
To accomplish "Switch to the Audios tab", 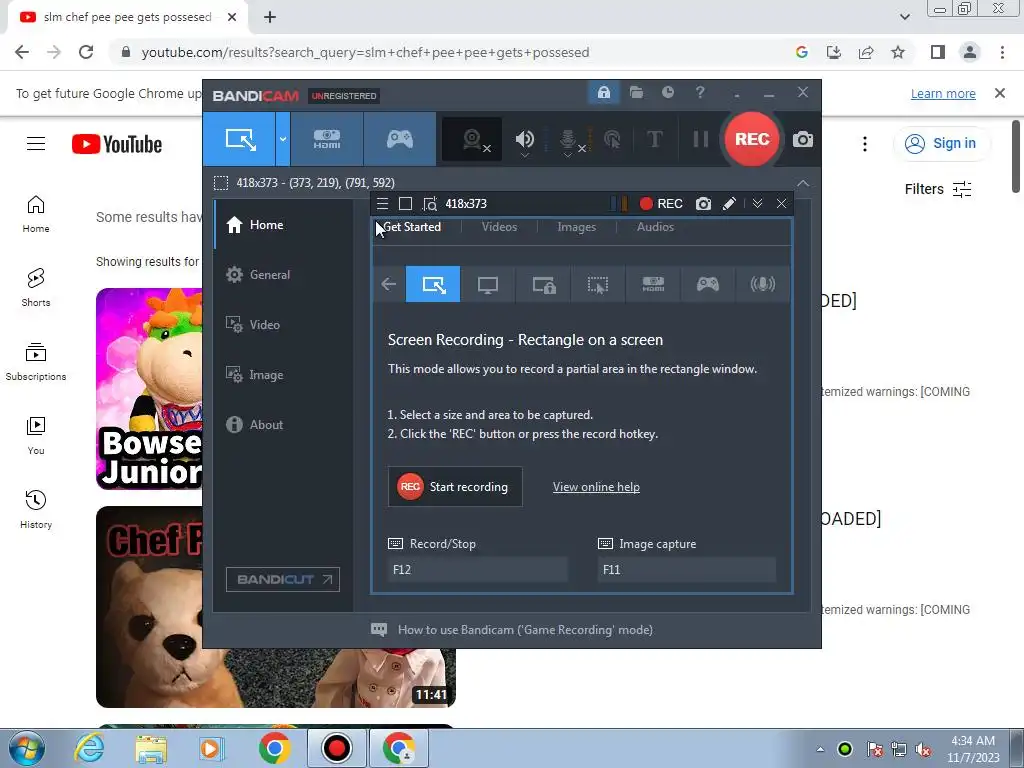I will (655, 227).
